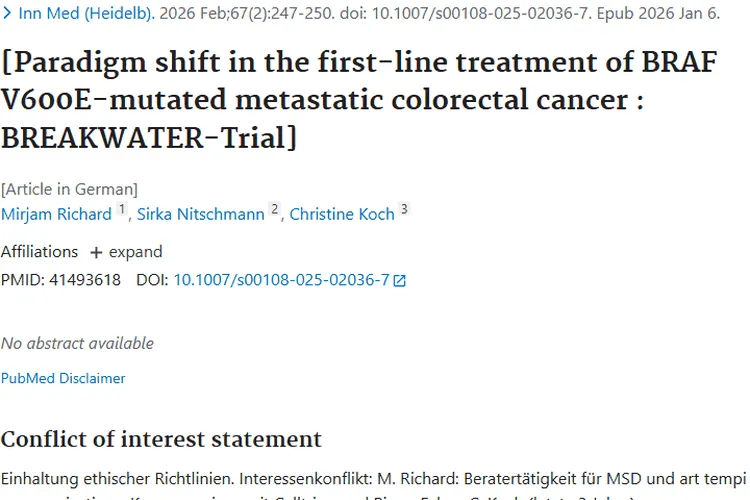Image resolution: width=750 pixels, height=500 pixels.
Task: Click the BREAKWATER-Trial article title
Action: [x=359, y=99]
